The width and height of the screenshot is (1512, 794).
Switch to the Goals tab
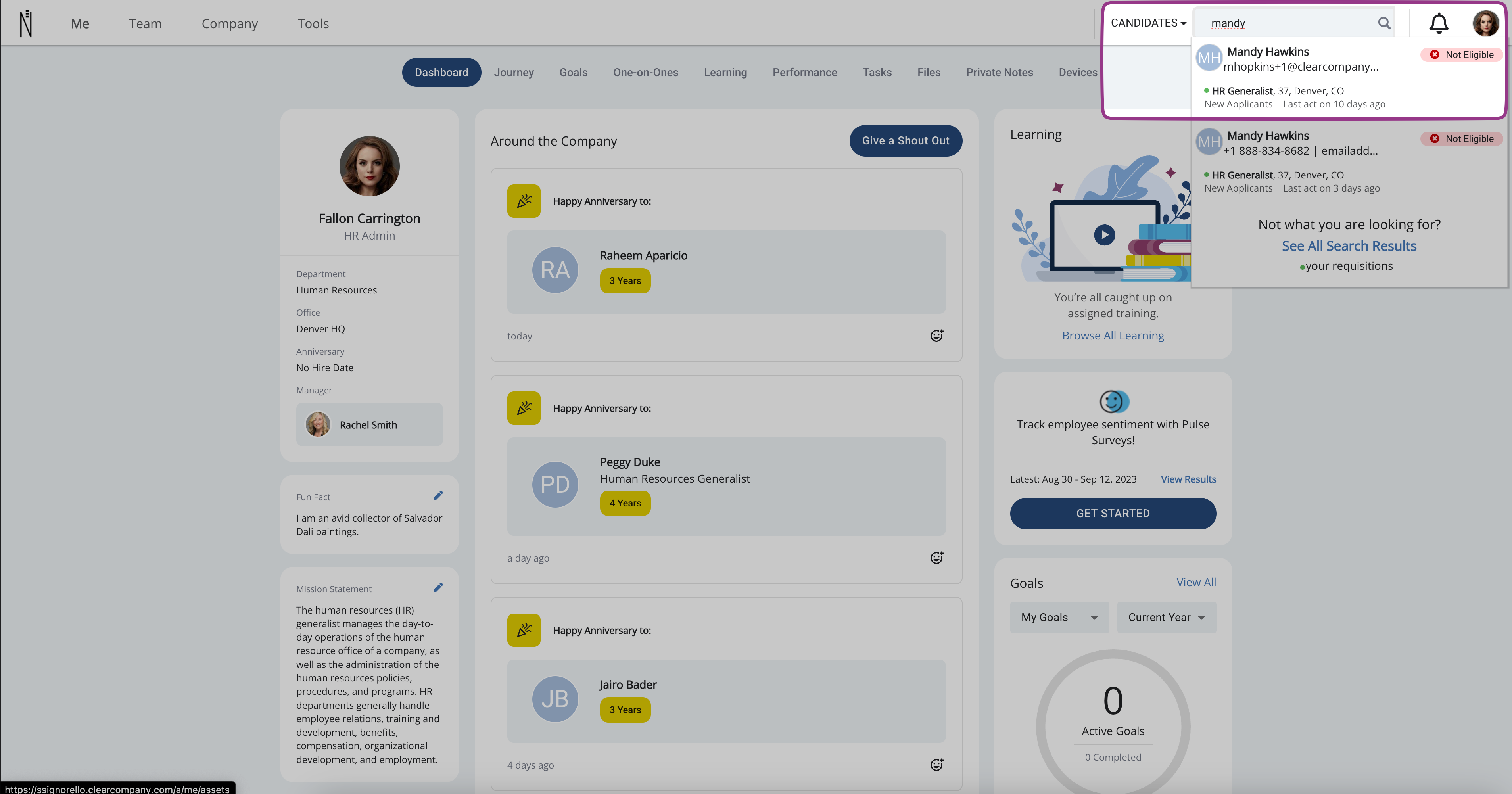click(573, 72)
